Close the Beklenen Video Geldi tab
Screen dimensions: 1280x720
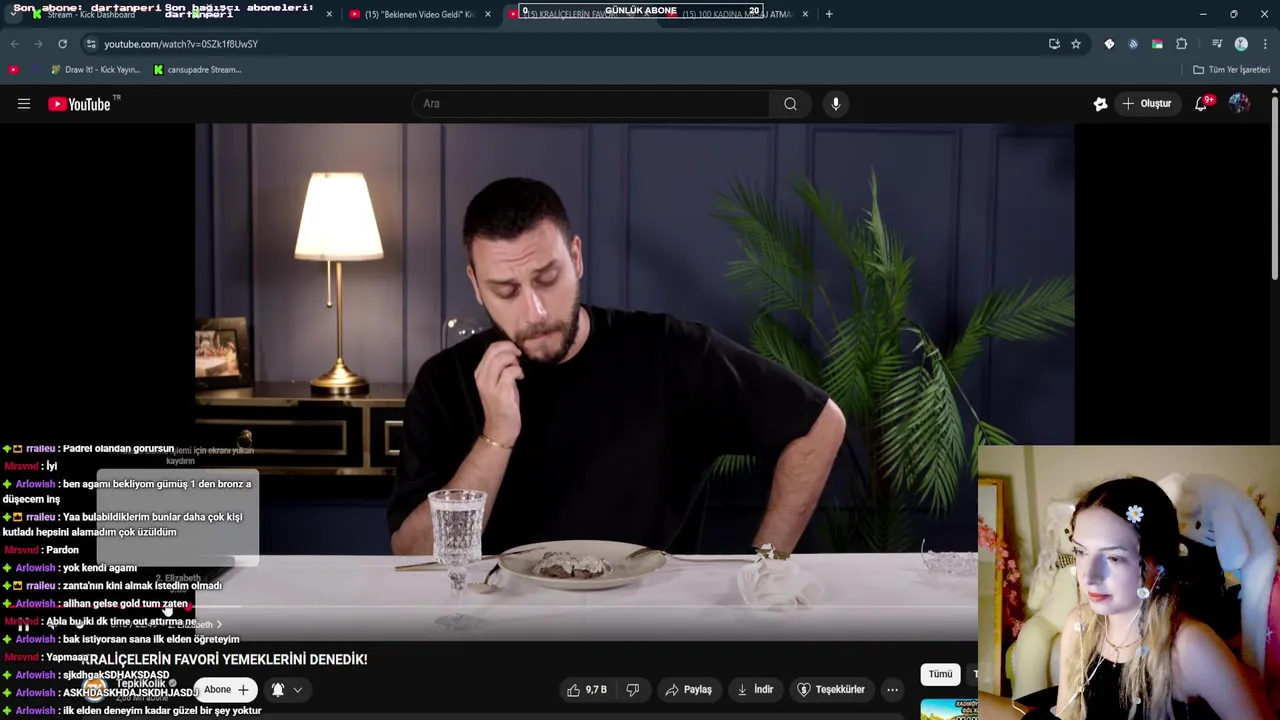488,14
